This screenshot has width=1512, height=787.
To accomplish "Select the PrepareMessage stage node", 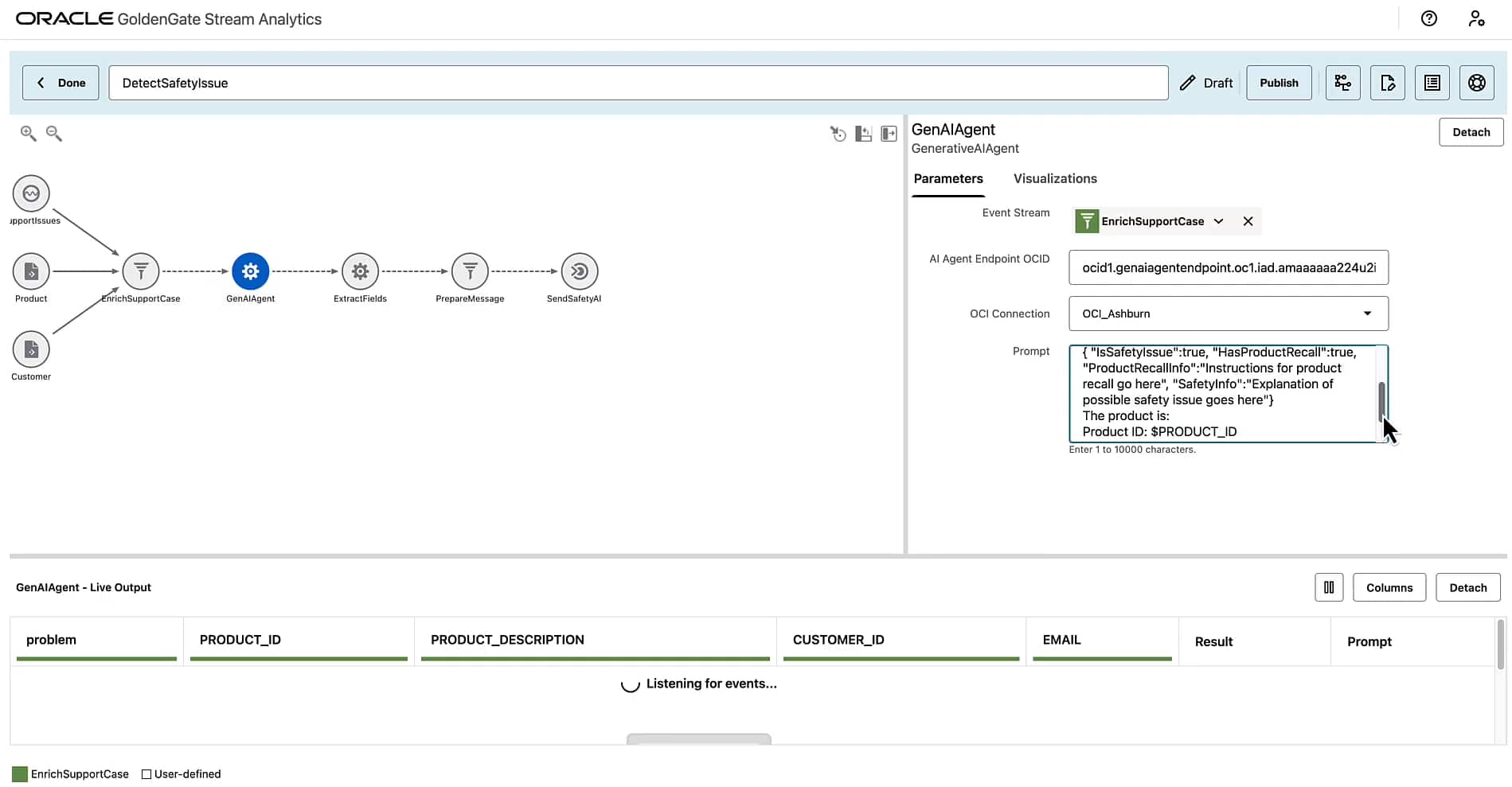I will point(470,271).
